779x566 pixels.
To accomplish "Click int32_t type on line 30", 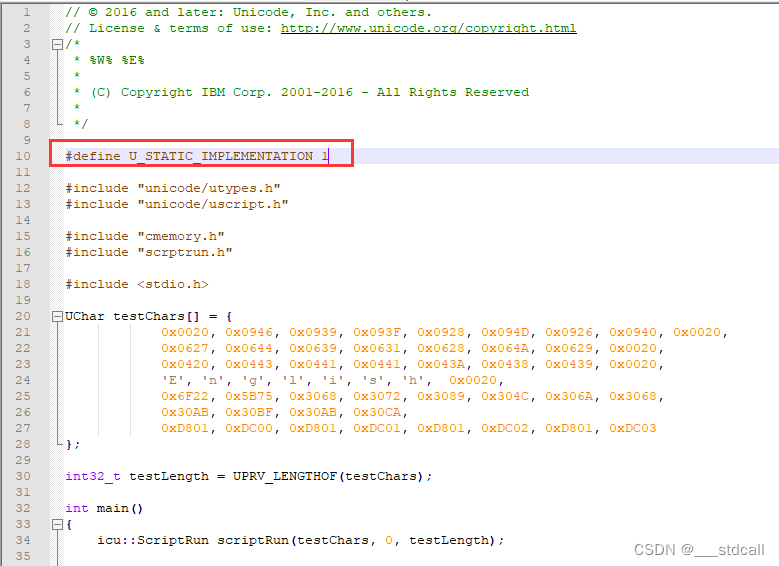I will tap(93, 476).
